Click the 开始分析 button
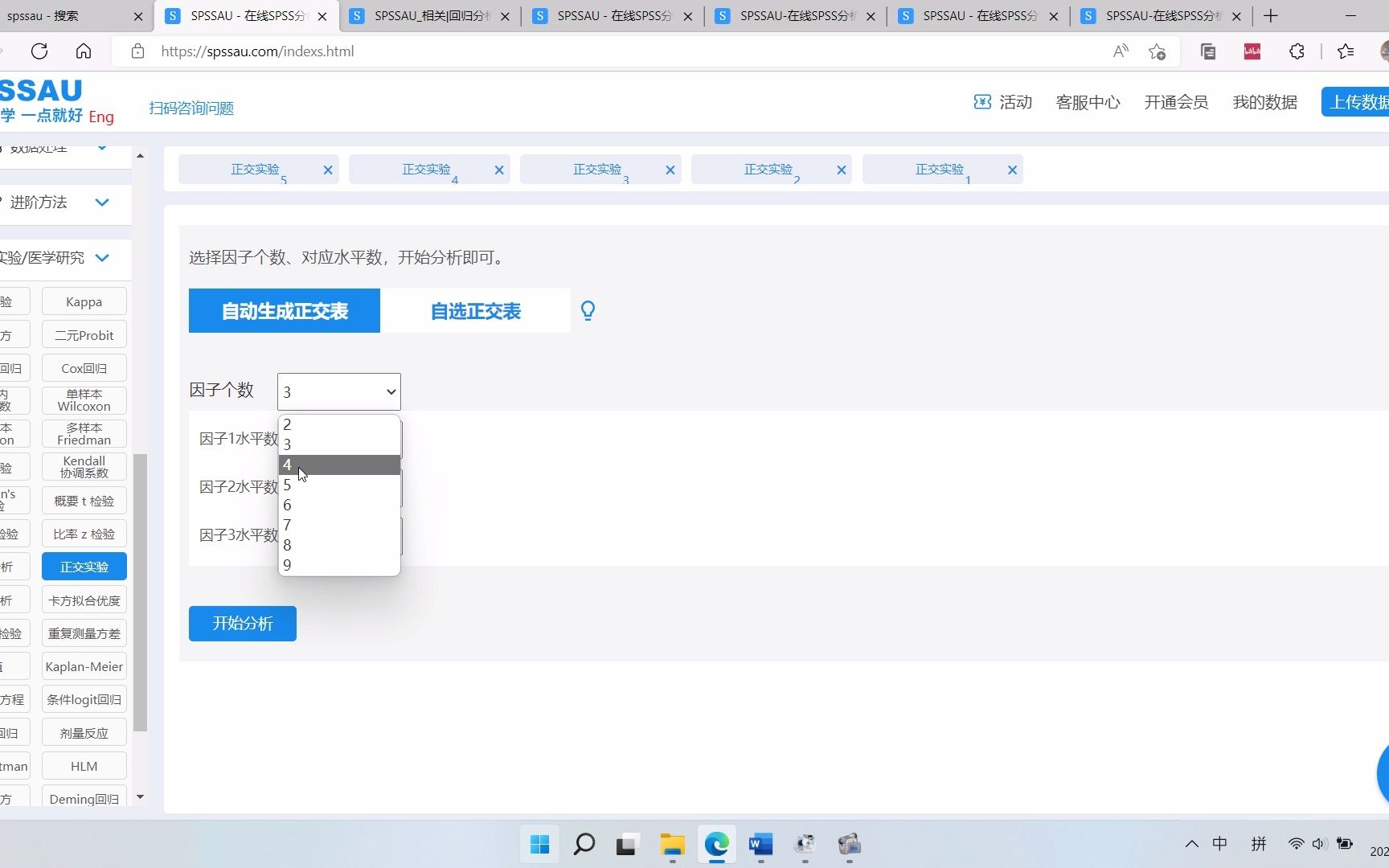1389x868 pixels. tap(243, 624)
